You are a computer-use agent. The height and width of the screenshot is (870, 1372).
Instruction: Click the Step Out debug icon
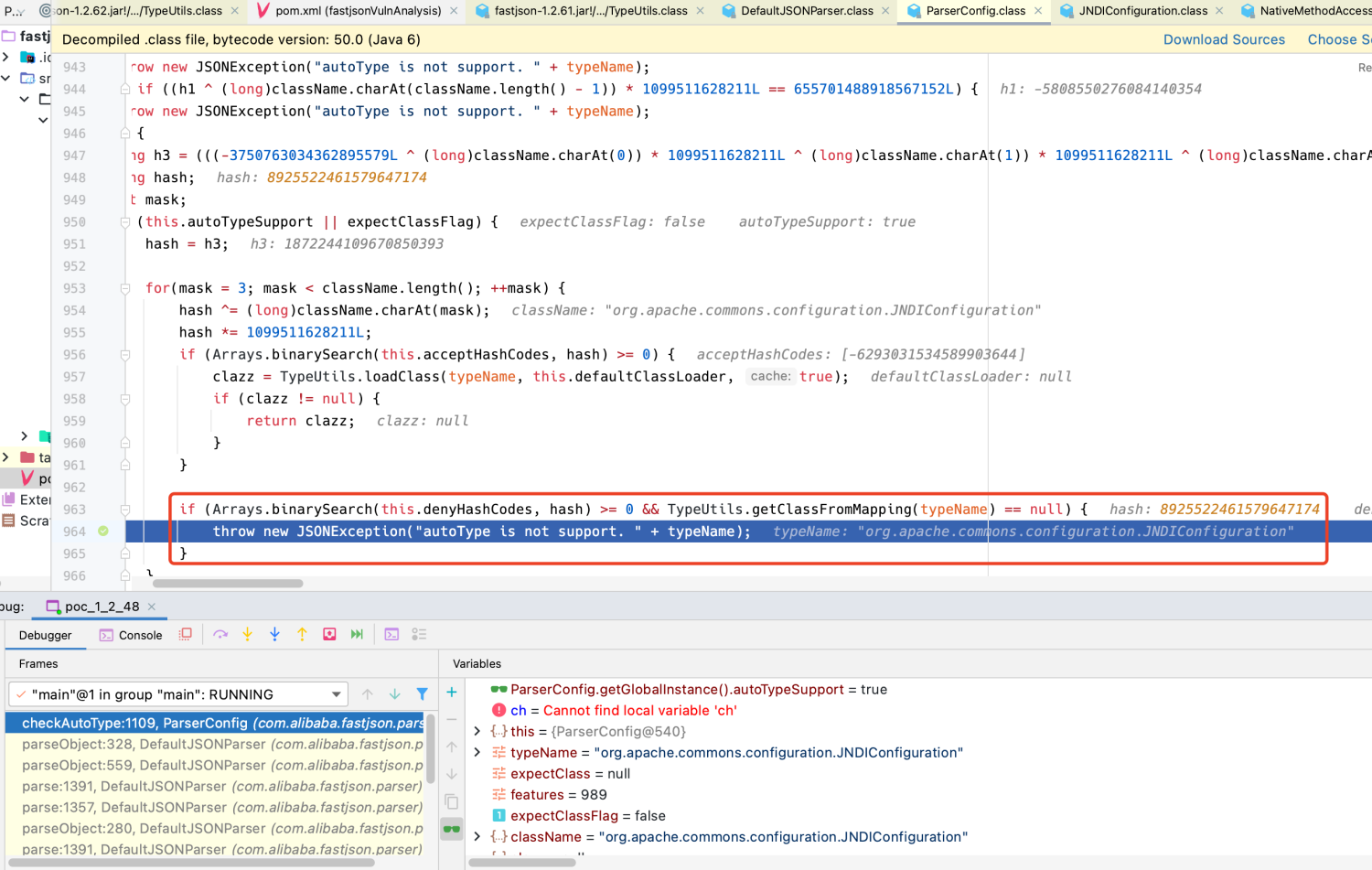(302, 634)
